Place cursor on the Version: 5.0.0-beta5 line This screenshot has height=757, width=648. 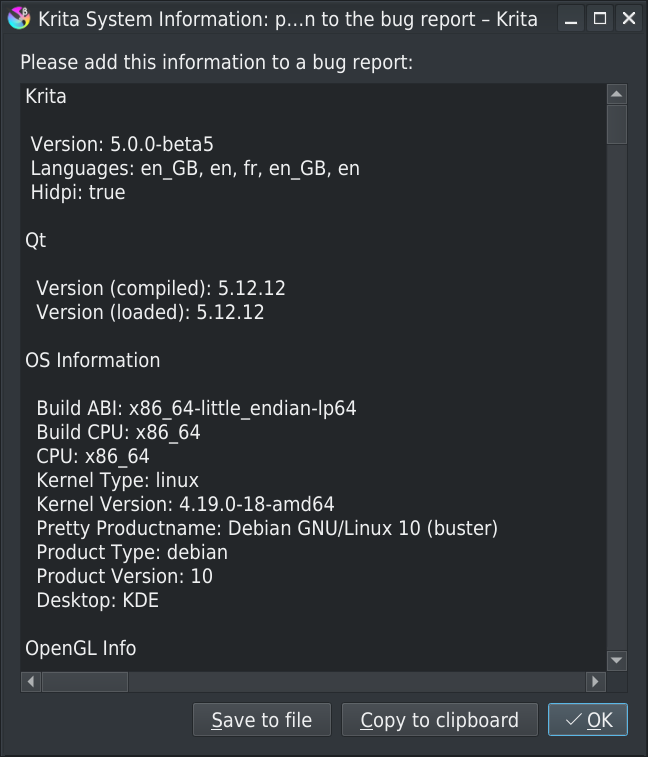122,144
